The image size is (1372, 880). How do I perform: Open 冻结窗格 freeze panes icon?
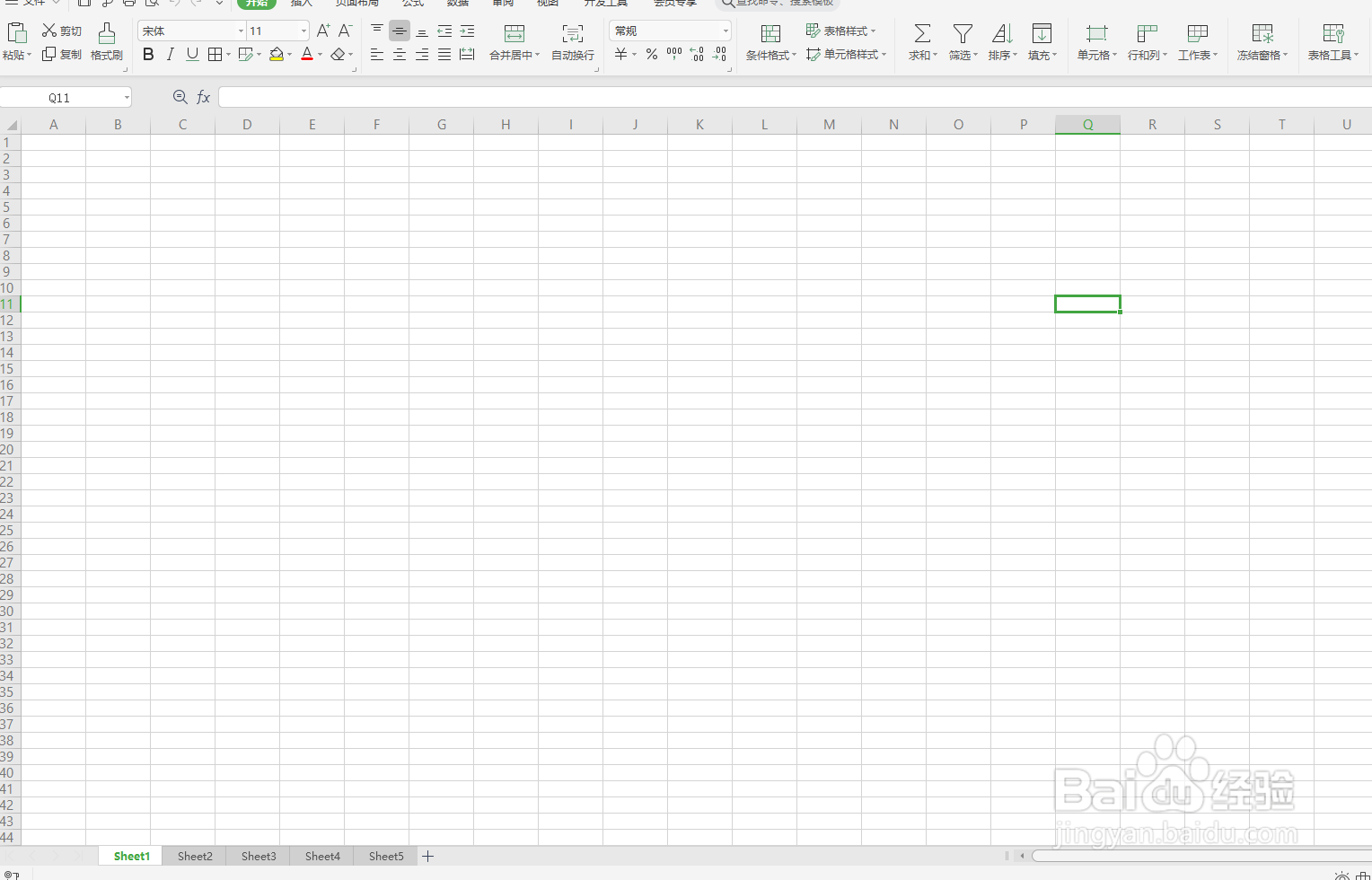(1262, 34)
